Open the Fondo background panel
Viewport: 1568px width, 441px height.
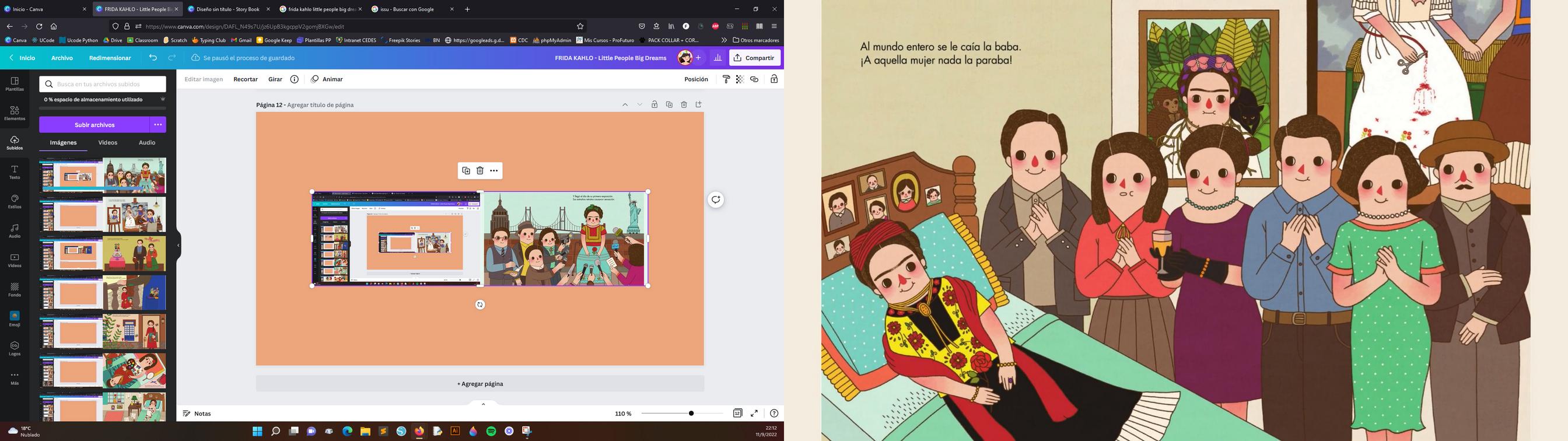(x=15, y=290)
